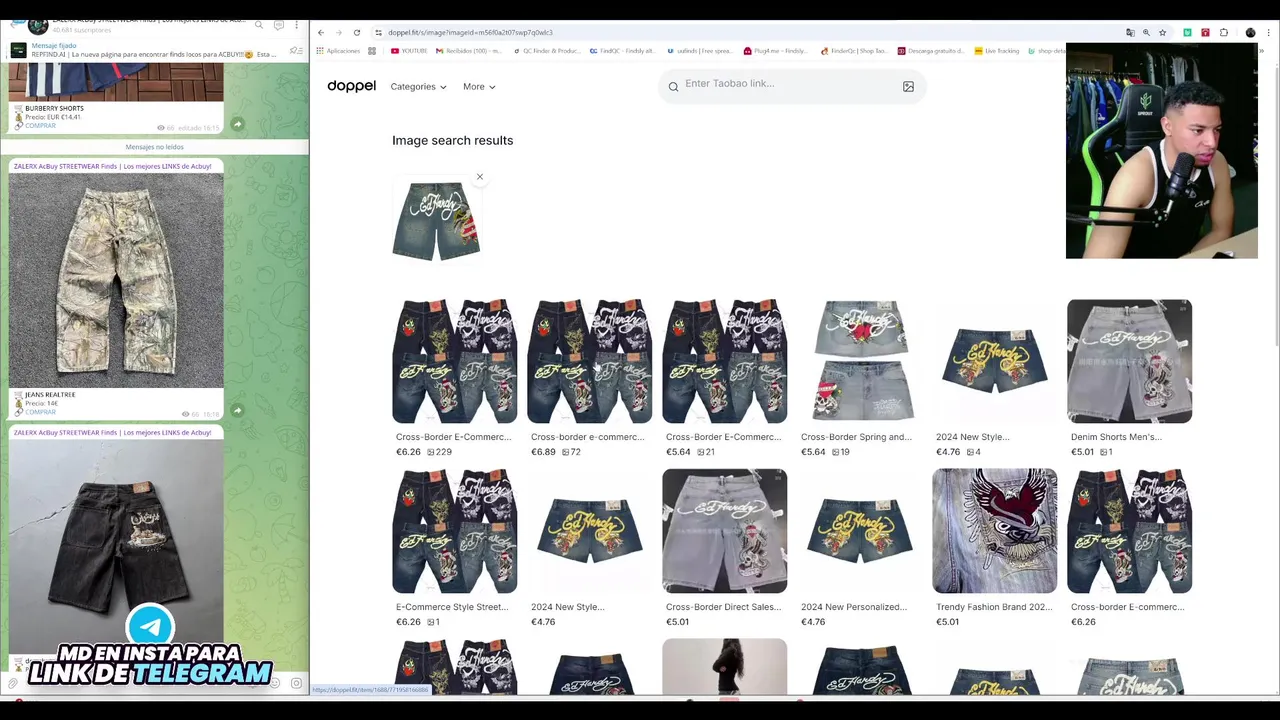Open the Google Translate icon in address bar
1280x720 pixels.
pos(1130,33)
